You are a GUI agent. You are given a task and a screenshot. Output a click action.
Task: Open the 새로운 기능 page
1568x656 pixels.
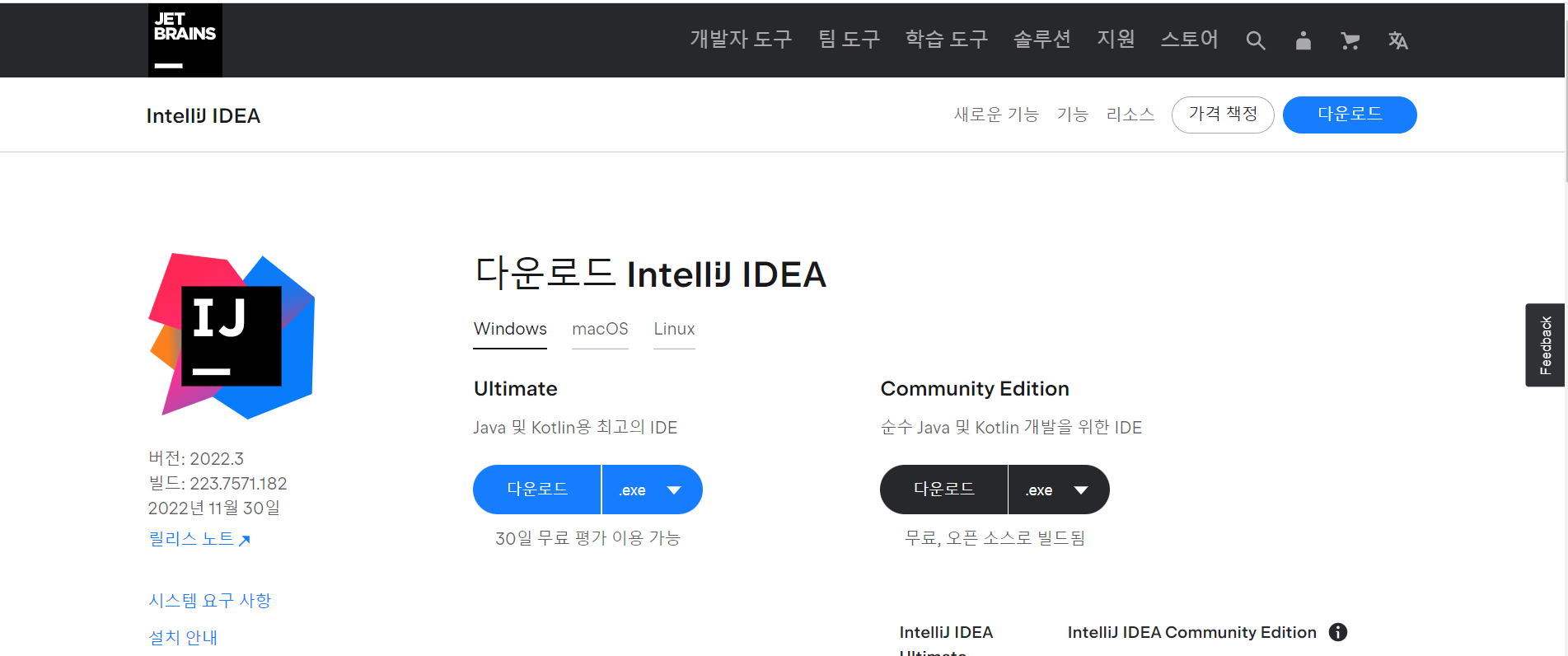tap(996, 115)
